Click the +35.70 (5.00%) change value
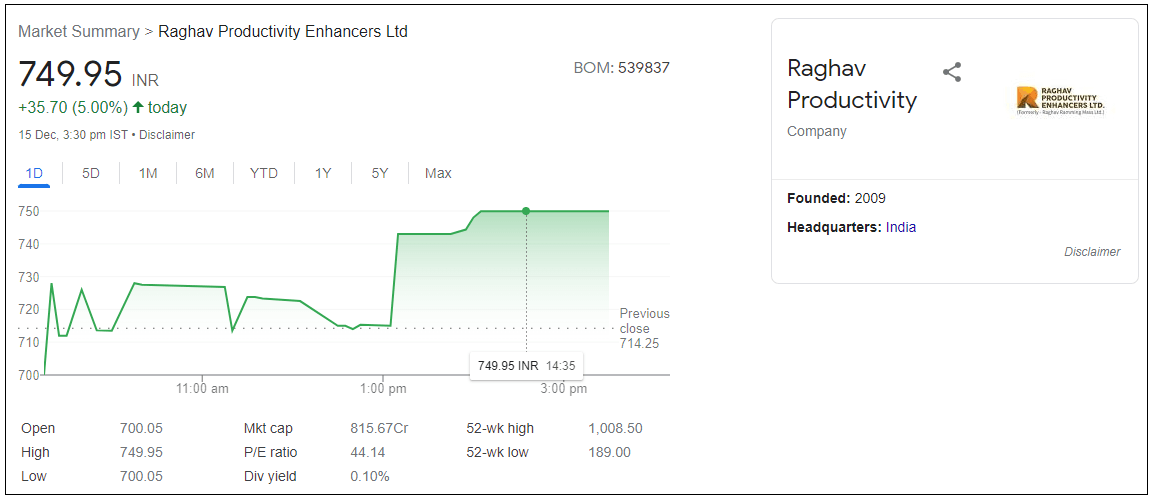Image resolution: width=1152 pixels, height=499 pixels. tap(73, 108)
